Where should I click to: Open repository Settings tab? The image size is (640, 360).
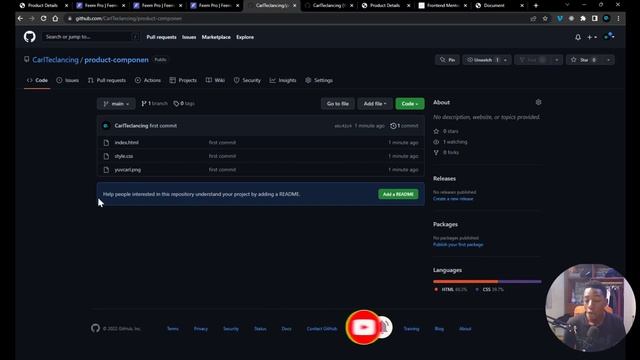tap(319, 80)
